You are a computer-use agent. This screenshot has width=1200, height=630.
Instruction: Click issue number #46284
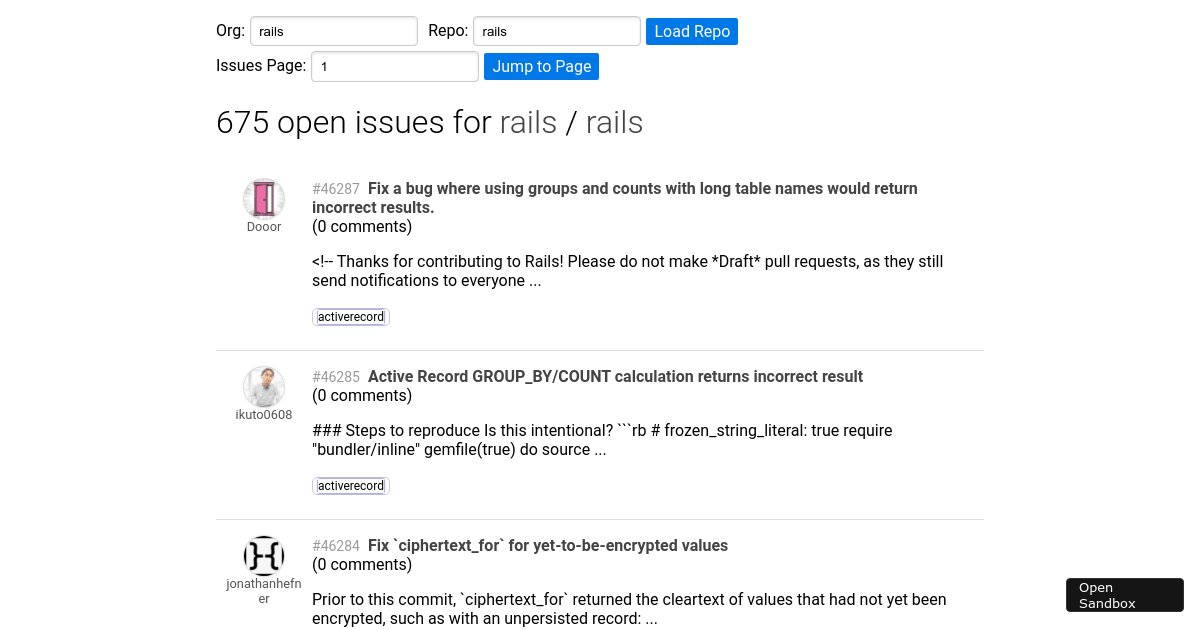tap(336, 545)
